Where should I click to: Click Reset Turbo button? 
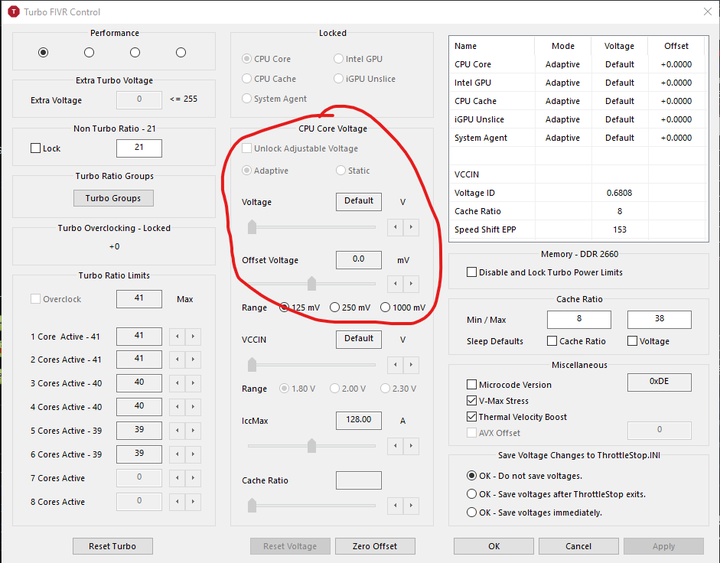click(112, 546)
